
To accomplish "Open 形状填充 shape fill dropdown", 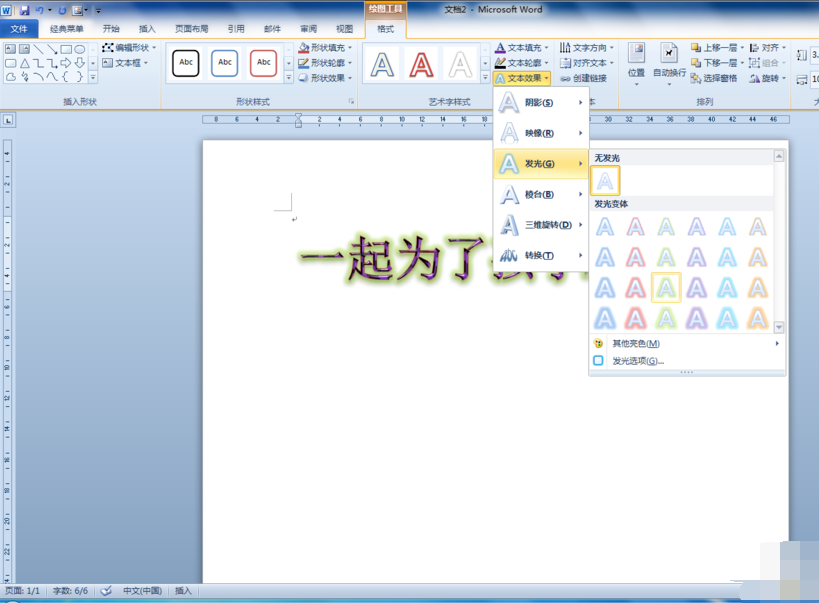I will [x=325, y=48].
